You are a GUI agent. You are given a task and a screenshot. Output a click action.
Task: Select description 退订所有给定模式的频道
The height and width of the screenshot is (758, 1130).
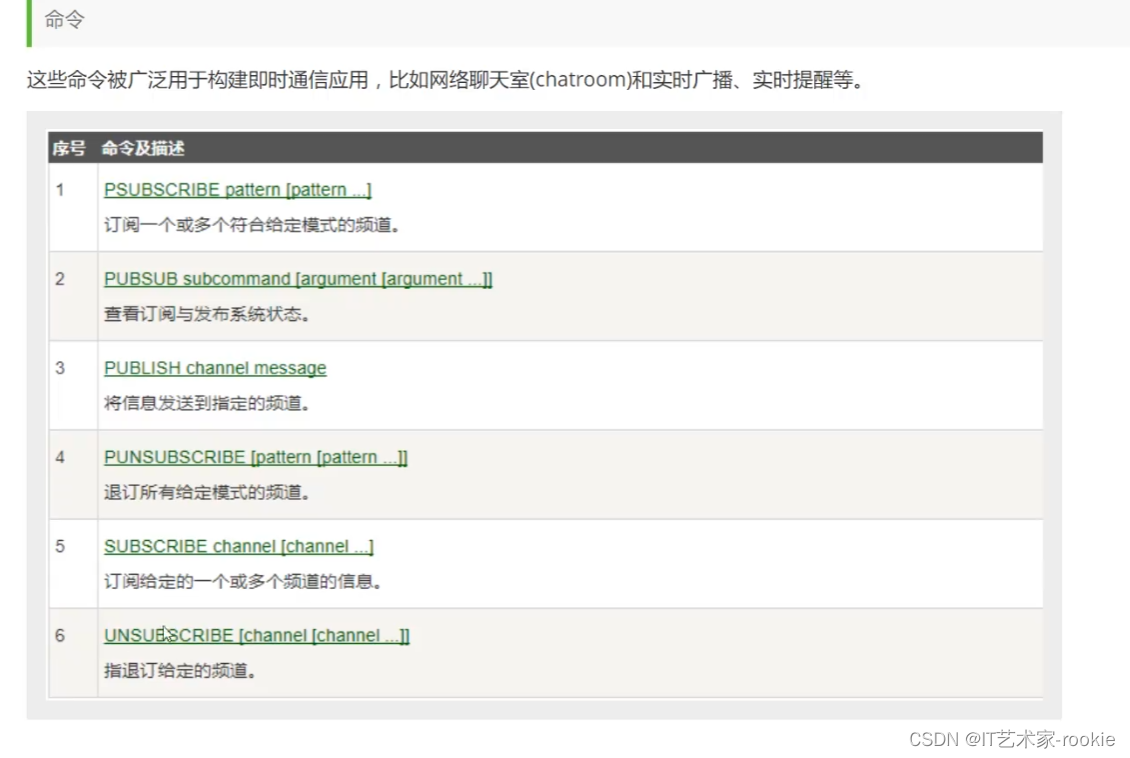coord(206,492)
